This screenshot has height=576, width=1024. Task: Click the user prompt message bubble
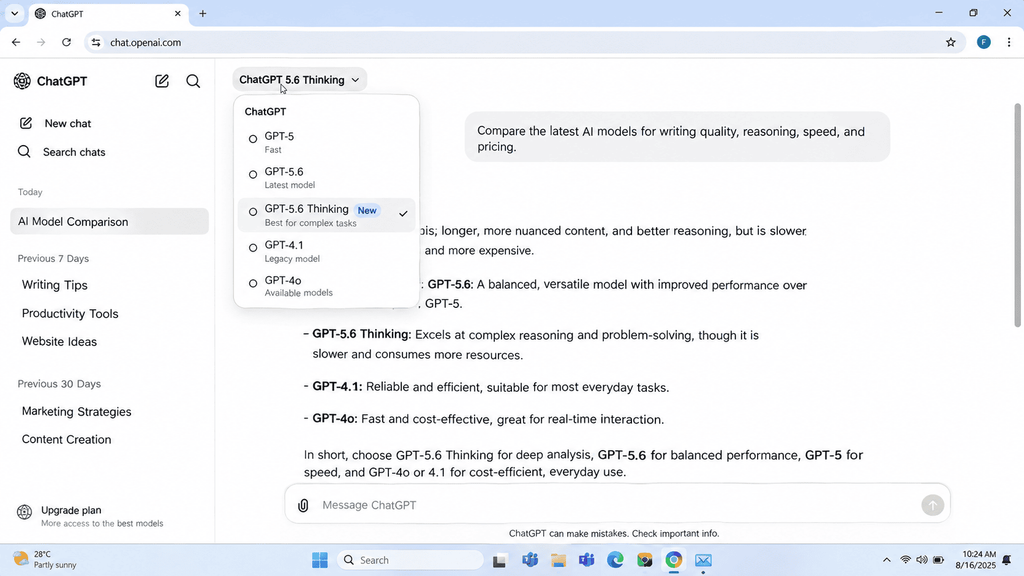coord(677,136)
